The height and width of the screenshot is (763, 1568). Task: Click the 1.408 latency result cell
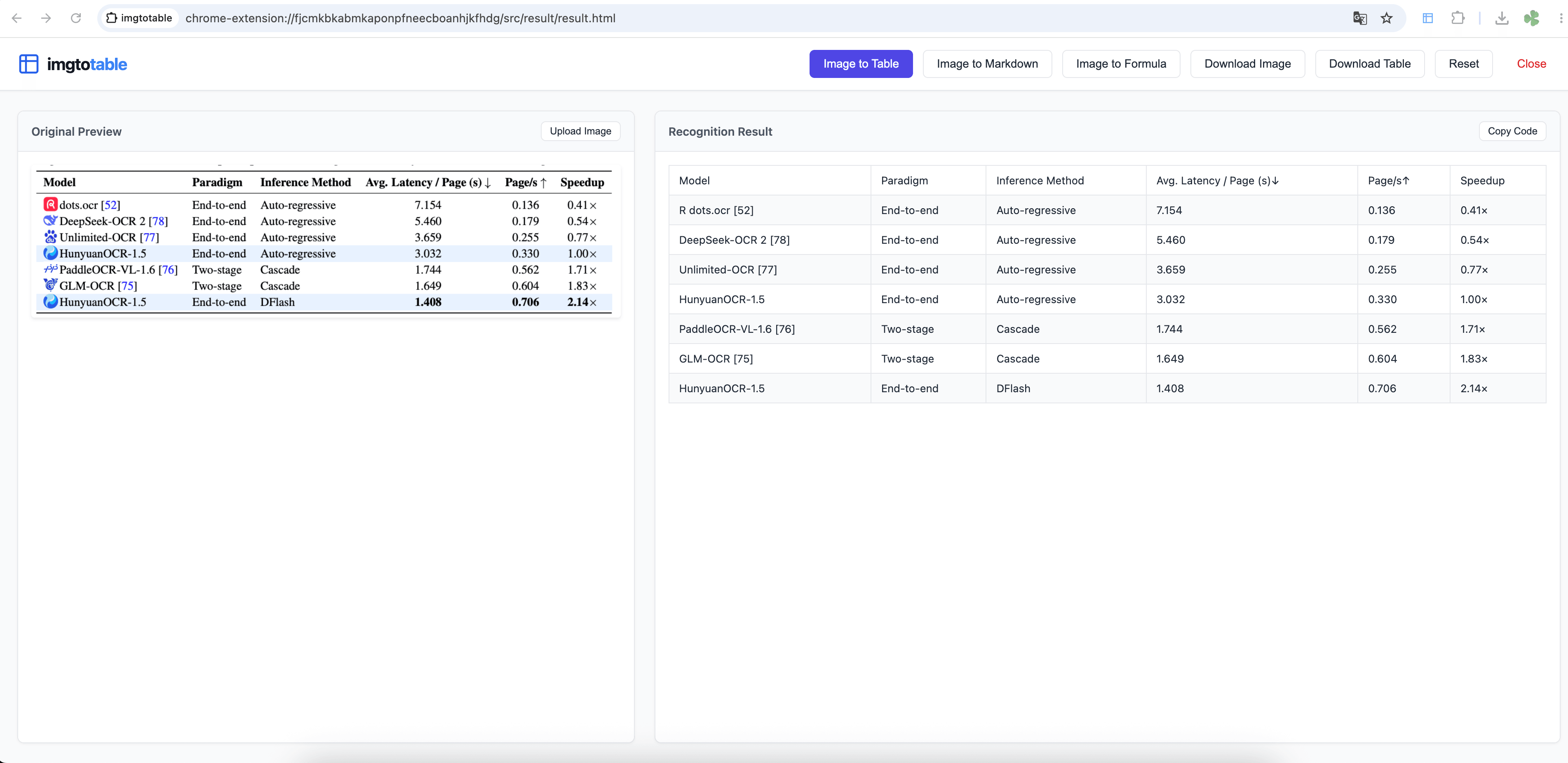[x=1251, y=389]
